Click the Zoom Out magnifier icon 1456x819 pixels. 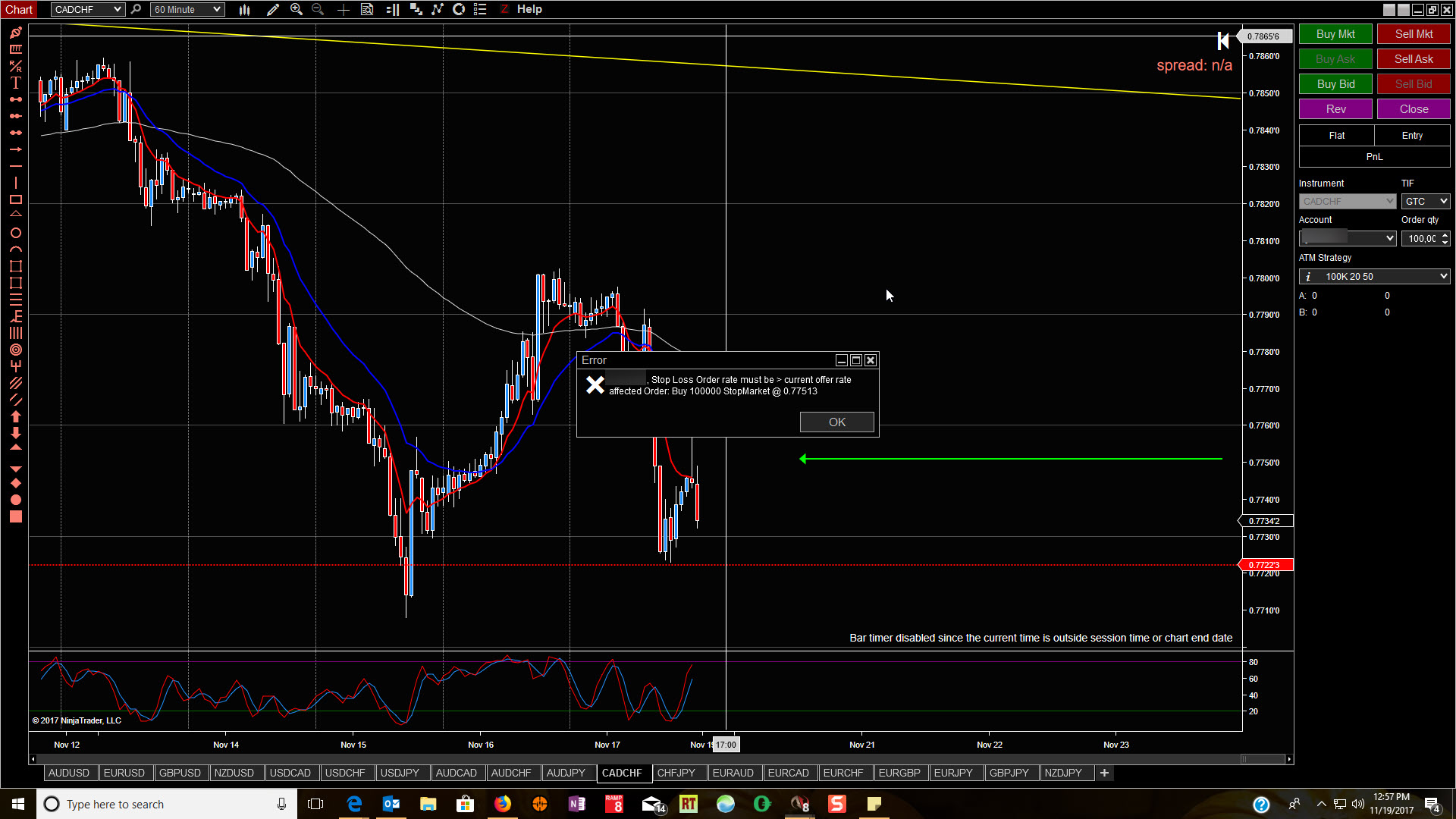coord(318,9)
